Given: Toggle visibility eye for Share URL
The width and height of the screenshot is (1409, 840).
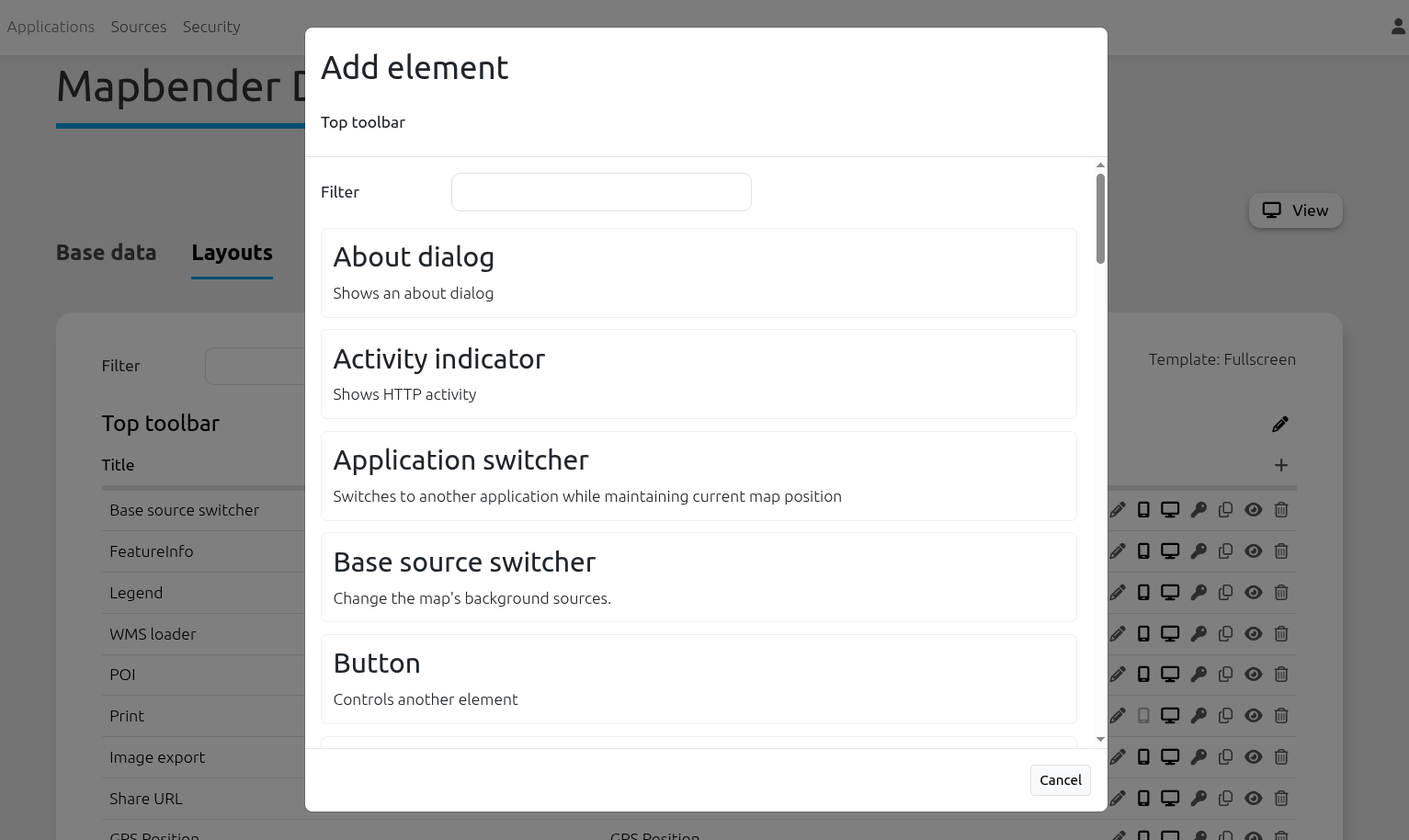Looking at the screenshot, I should (x=1254, y=799).
